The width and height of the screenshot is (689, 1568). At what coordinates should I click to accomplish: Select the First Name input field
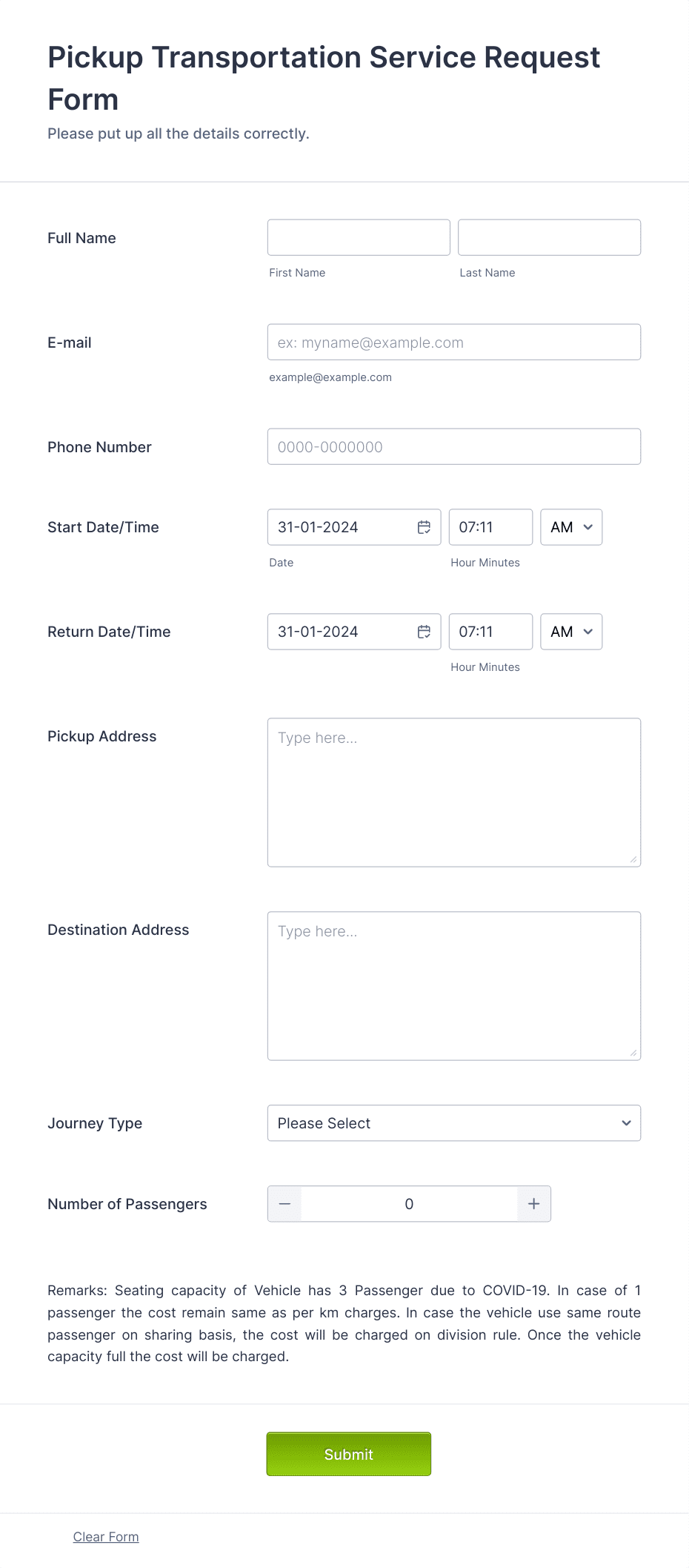click(x=358, y=237)
